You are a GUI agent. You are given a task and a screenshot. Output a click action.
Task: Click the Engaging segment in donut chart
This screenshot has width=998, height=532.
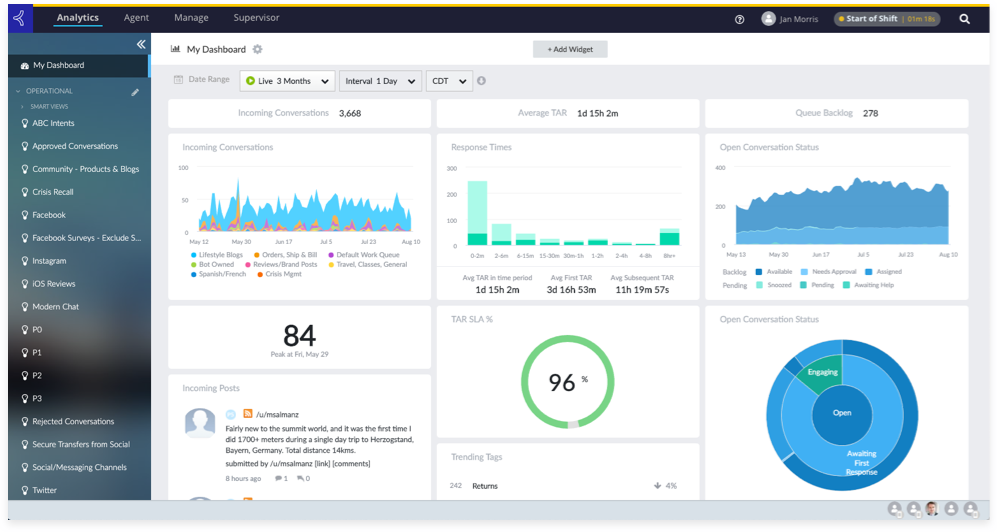click(823, 373)
